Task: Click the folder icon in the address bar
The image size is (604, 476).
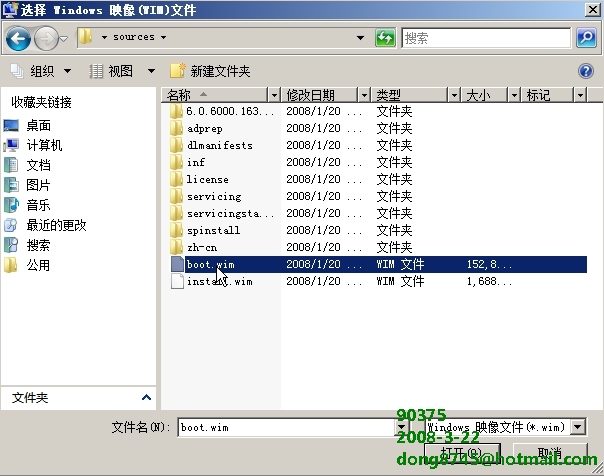Action: (x=85, y=37)
